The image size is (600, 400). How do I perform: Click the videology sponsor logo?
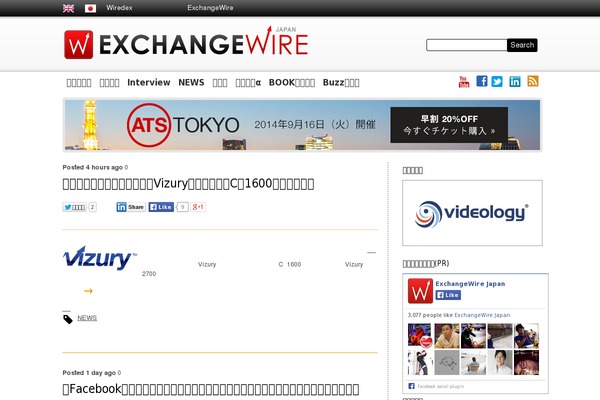[x=472, y=213]
